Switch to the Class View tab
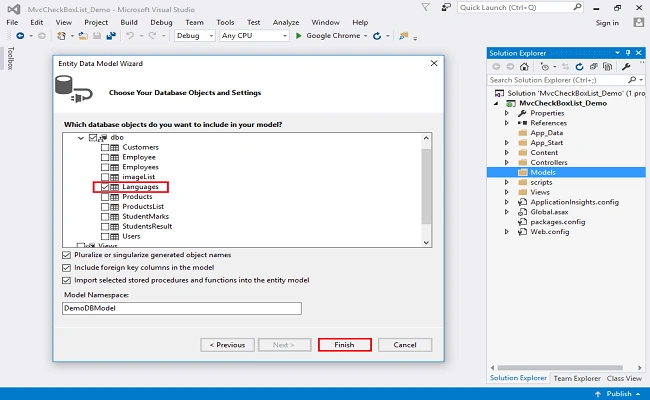The width and height of the screenshot is (650, 400). (624, 378)
